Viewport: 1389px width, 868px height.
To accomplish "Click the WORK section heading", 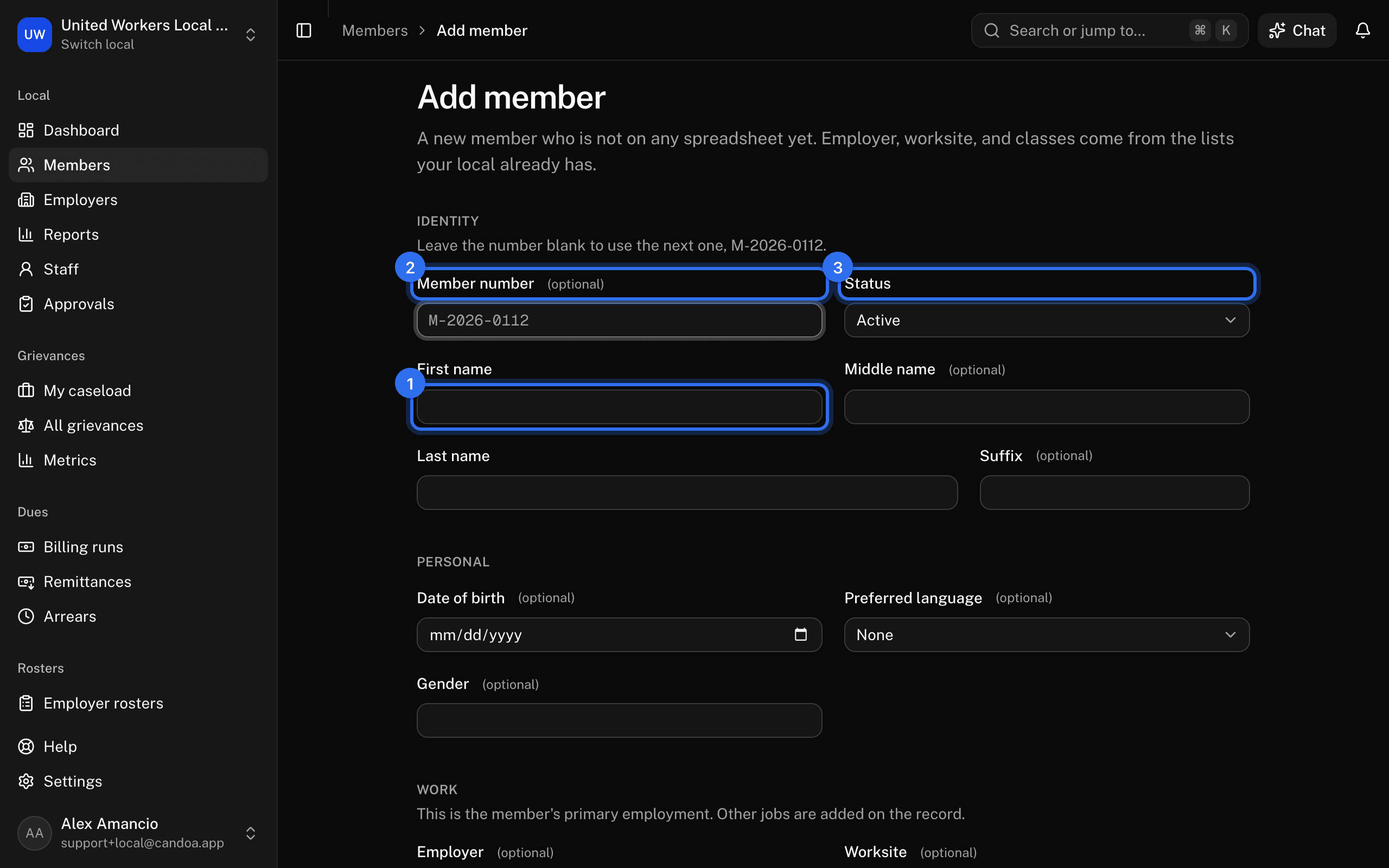I will (x=437, y=789).
